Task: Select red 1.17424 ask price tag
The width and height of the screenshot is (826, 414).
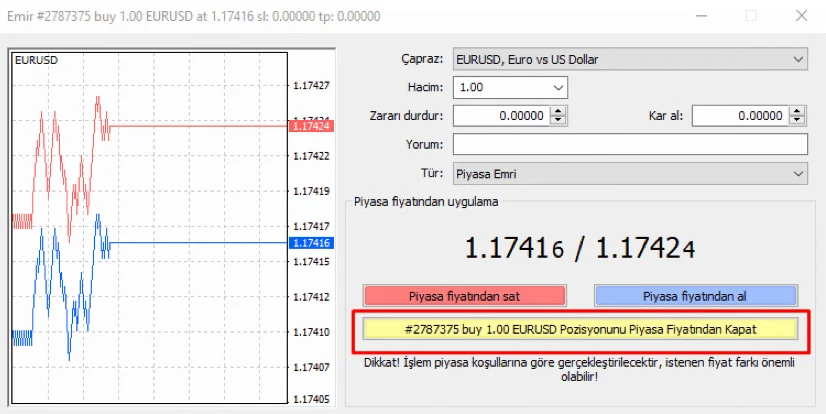Action: (310, 126)
